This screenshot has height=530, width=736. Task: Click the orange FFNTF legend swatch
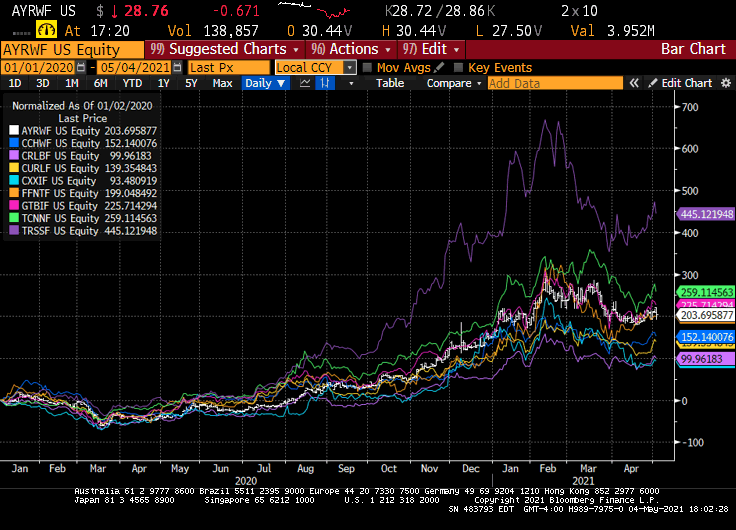[x=14, y=193]
